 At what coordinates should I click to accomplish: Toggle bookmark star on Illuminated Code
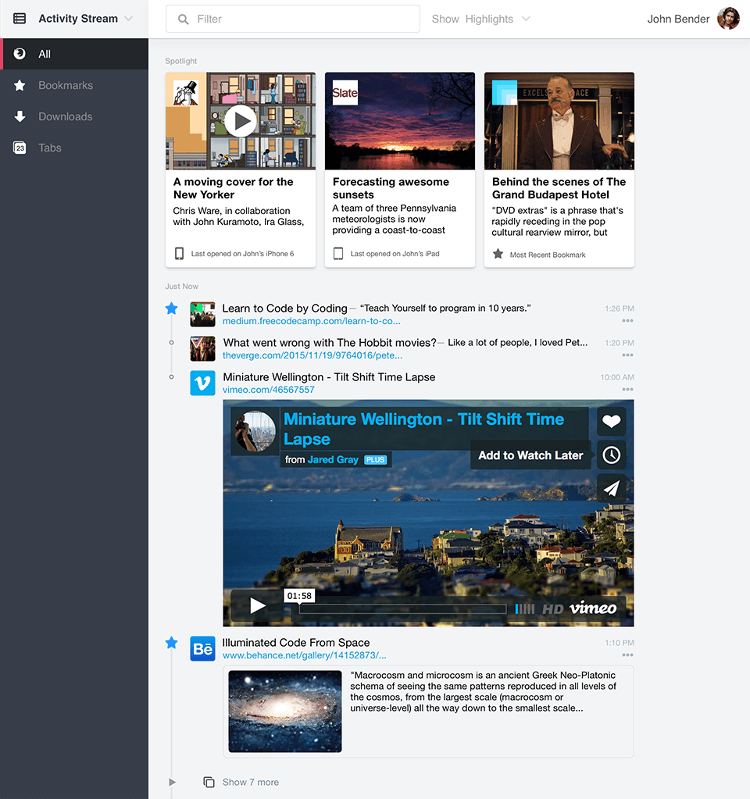coord(171,643)
